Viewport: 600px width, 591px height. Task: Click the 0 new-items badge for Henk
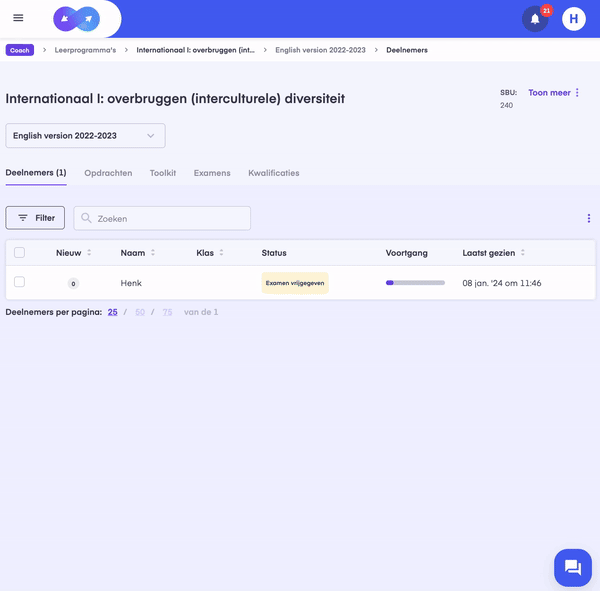coord(73,284)
